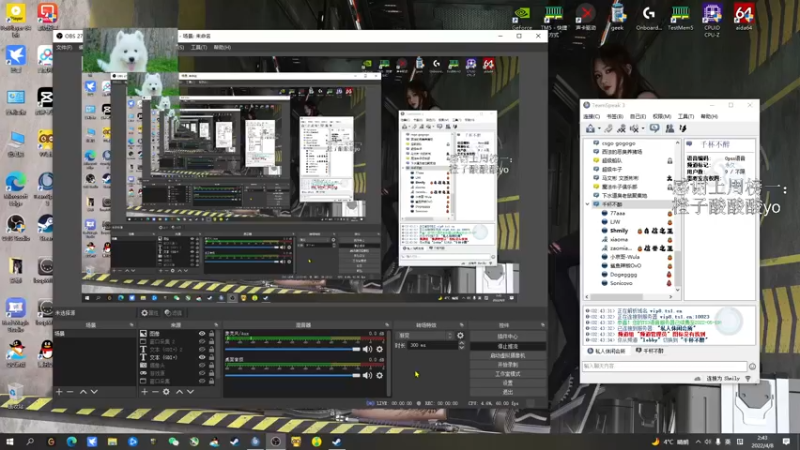Open the OBS 帮助(H) menu
The image size is (800, 450).
(222, 47)
